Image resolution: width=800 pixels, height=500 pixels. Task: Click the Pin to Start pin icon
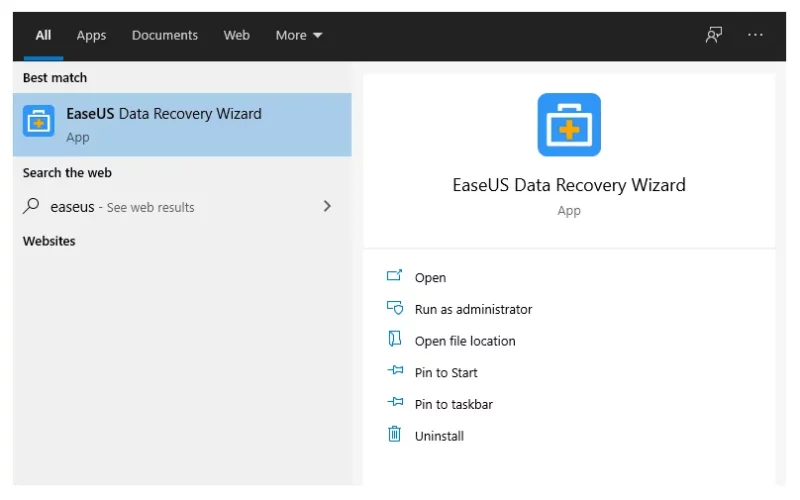395,370
